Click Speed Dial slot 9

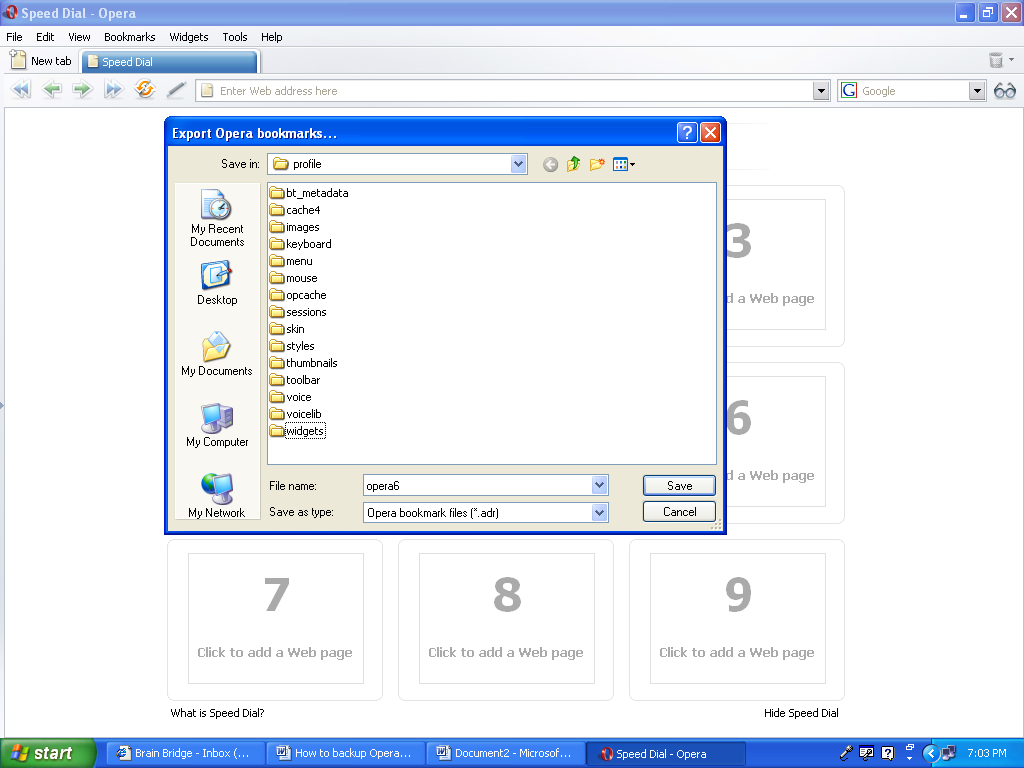tap(737, 619)
